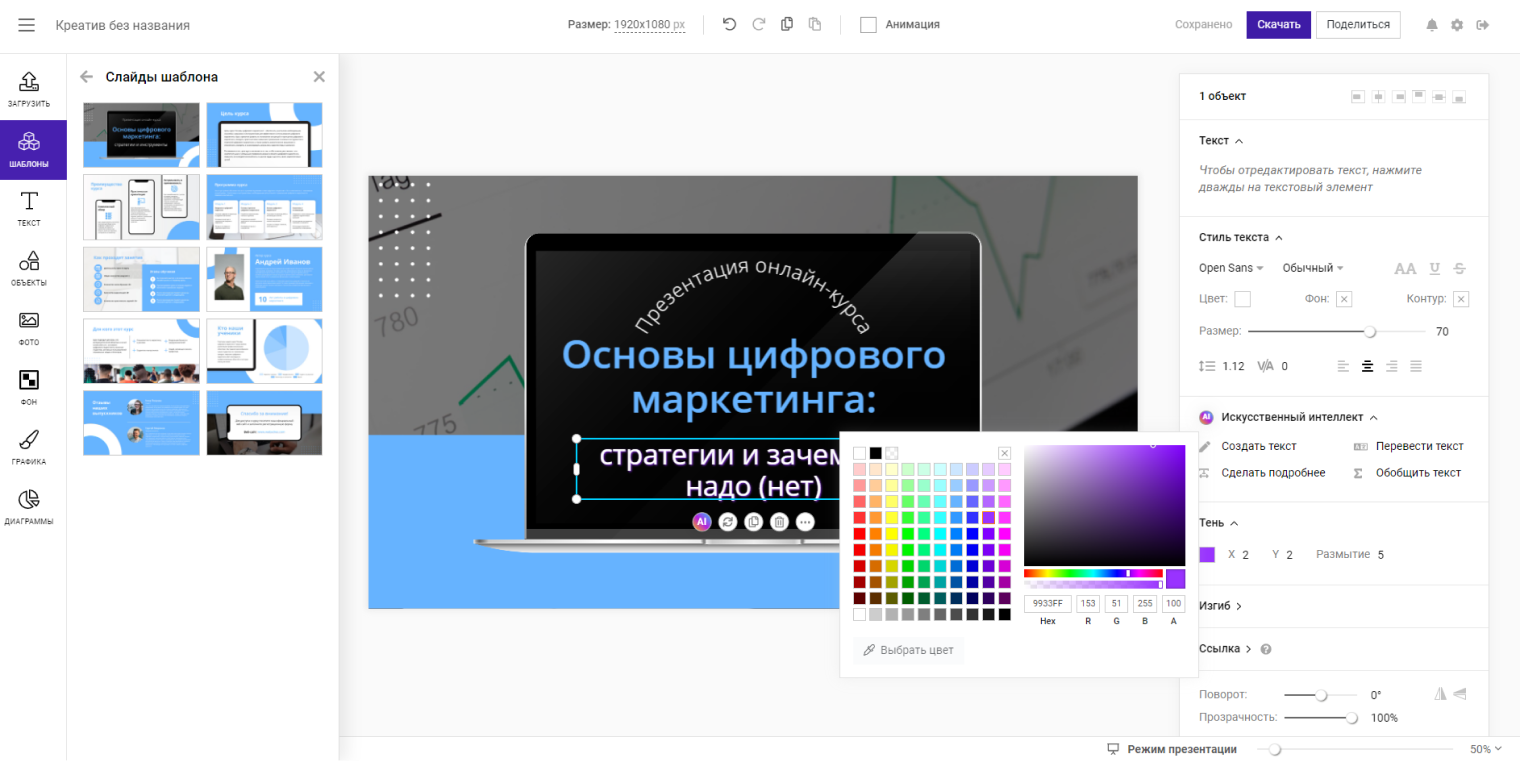Open the Текст sidebar tab

pos(29,209)
